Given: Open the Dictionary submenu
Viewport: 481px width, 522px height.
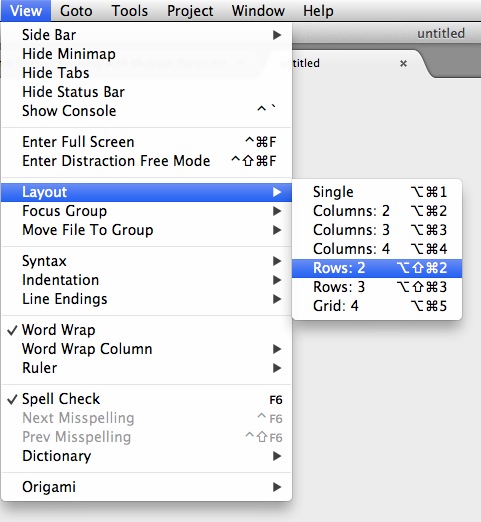Looking at the screenshot, I should pos(146,456).
